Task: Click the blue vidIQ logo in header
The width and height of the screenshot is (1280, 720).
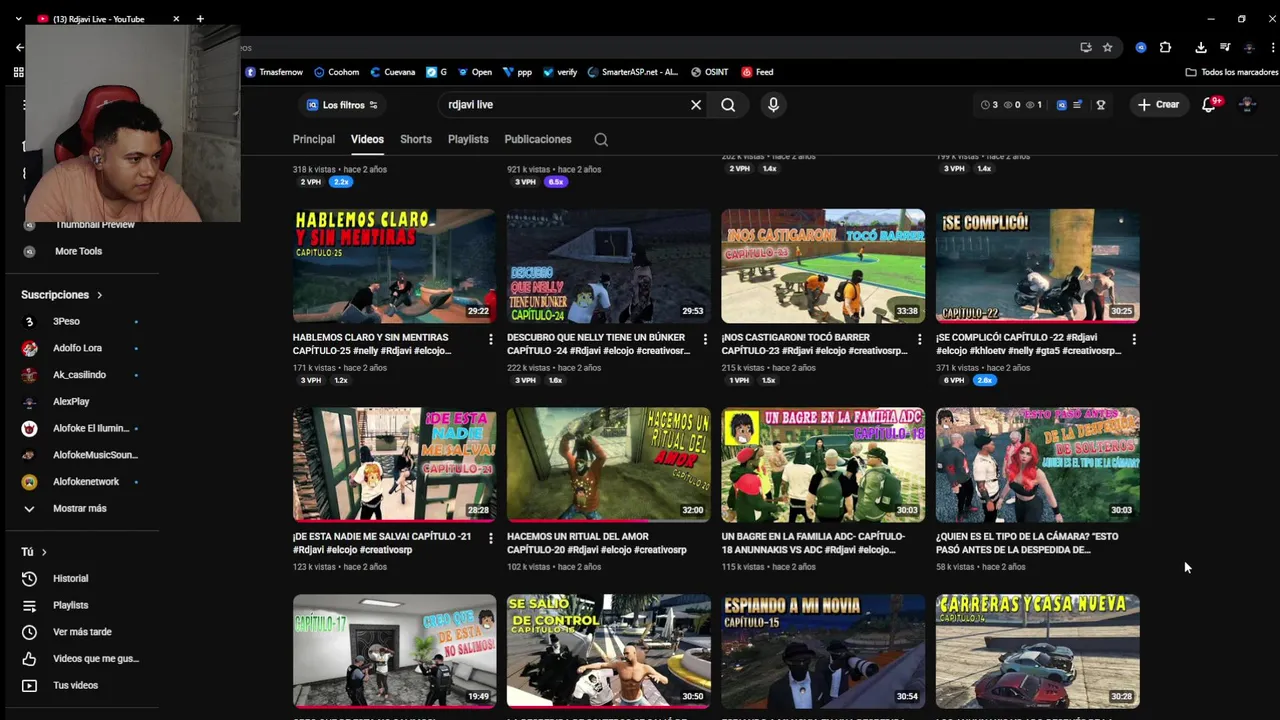Action: 1061,105
